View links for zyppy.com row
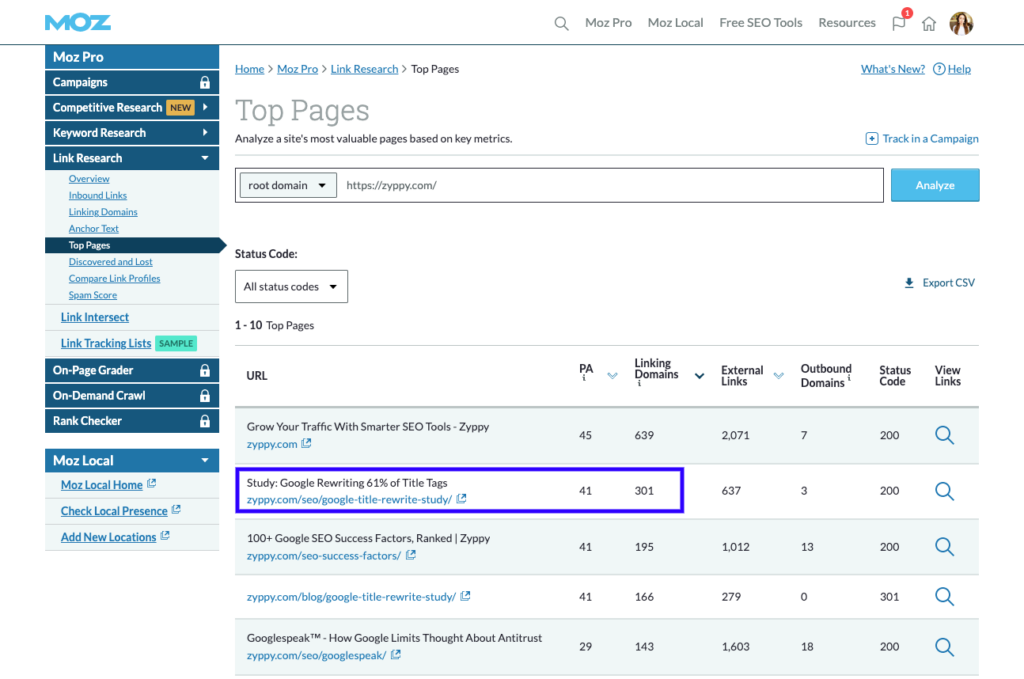The width and height of the screenshot is (1024, 679). (x=944, y=435)
